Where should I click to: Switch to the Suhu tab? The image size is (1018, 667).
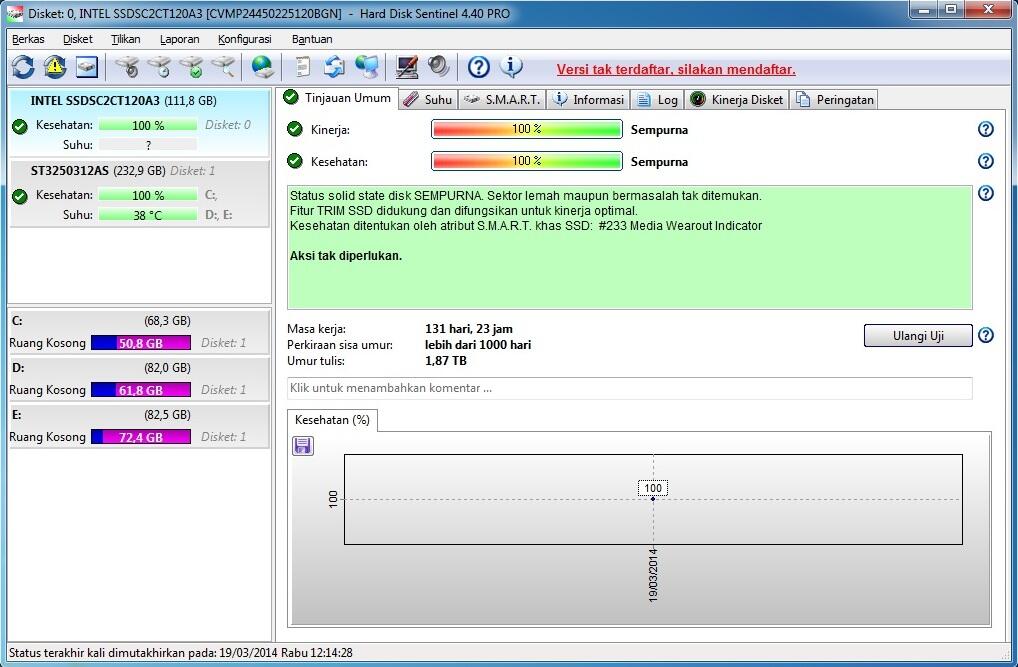[428, 99]
